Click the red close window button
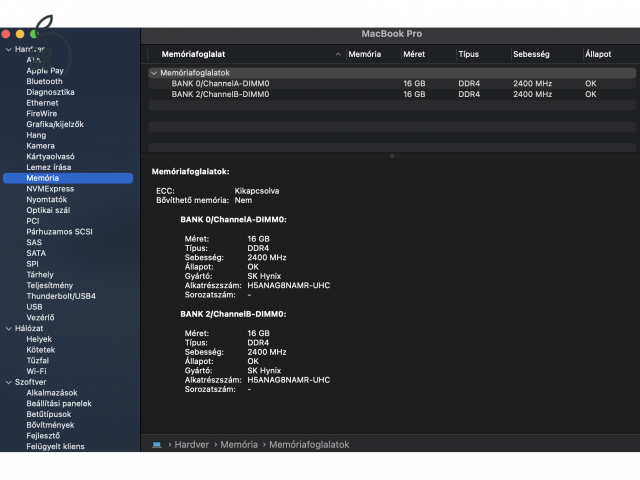Viewport: 640px width, 480px height. pos(6,34)
